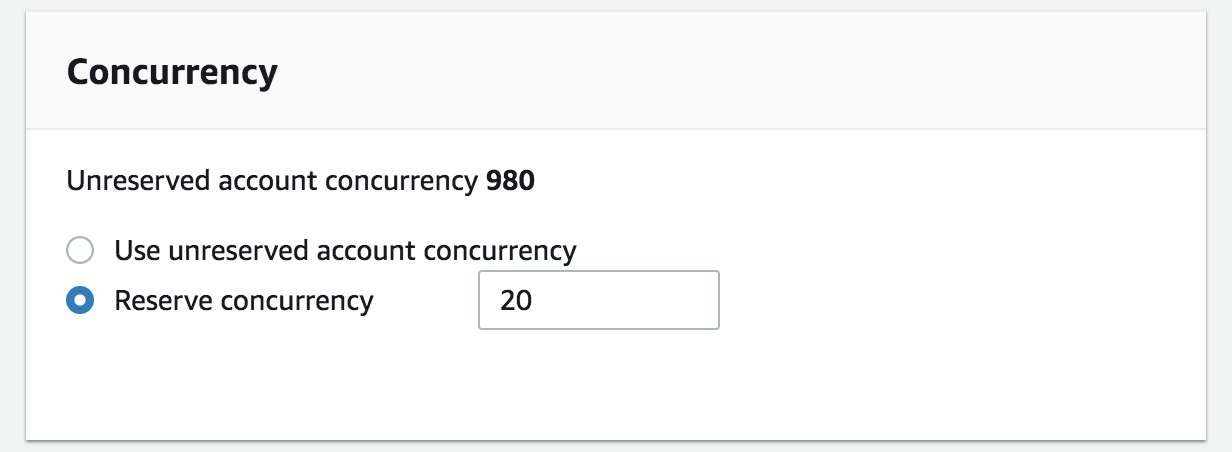Click the bold 980 unreserved concurrency value
This screenshot has width=1232, height=452.
click(510, 183)
